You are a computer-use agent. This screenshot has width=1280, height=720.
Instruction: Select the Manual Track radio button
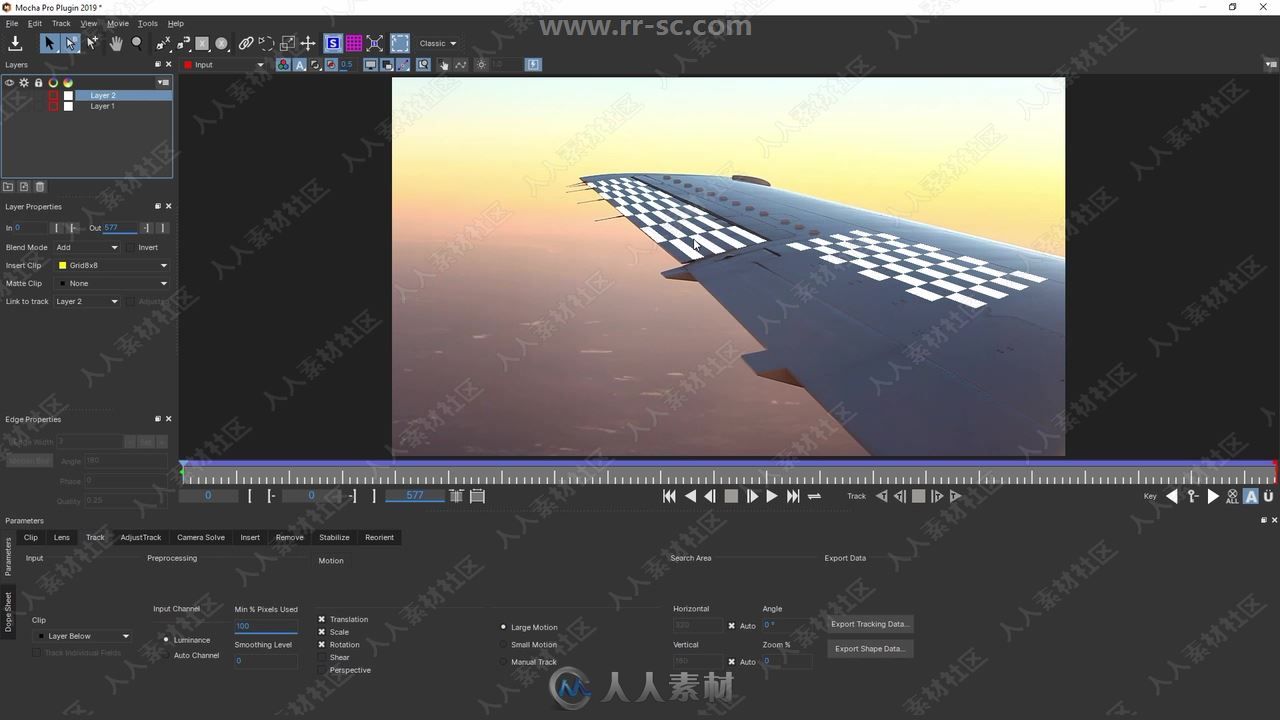(503, 662)
